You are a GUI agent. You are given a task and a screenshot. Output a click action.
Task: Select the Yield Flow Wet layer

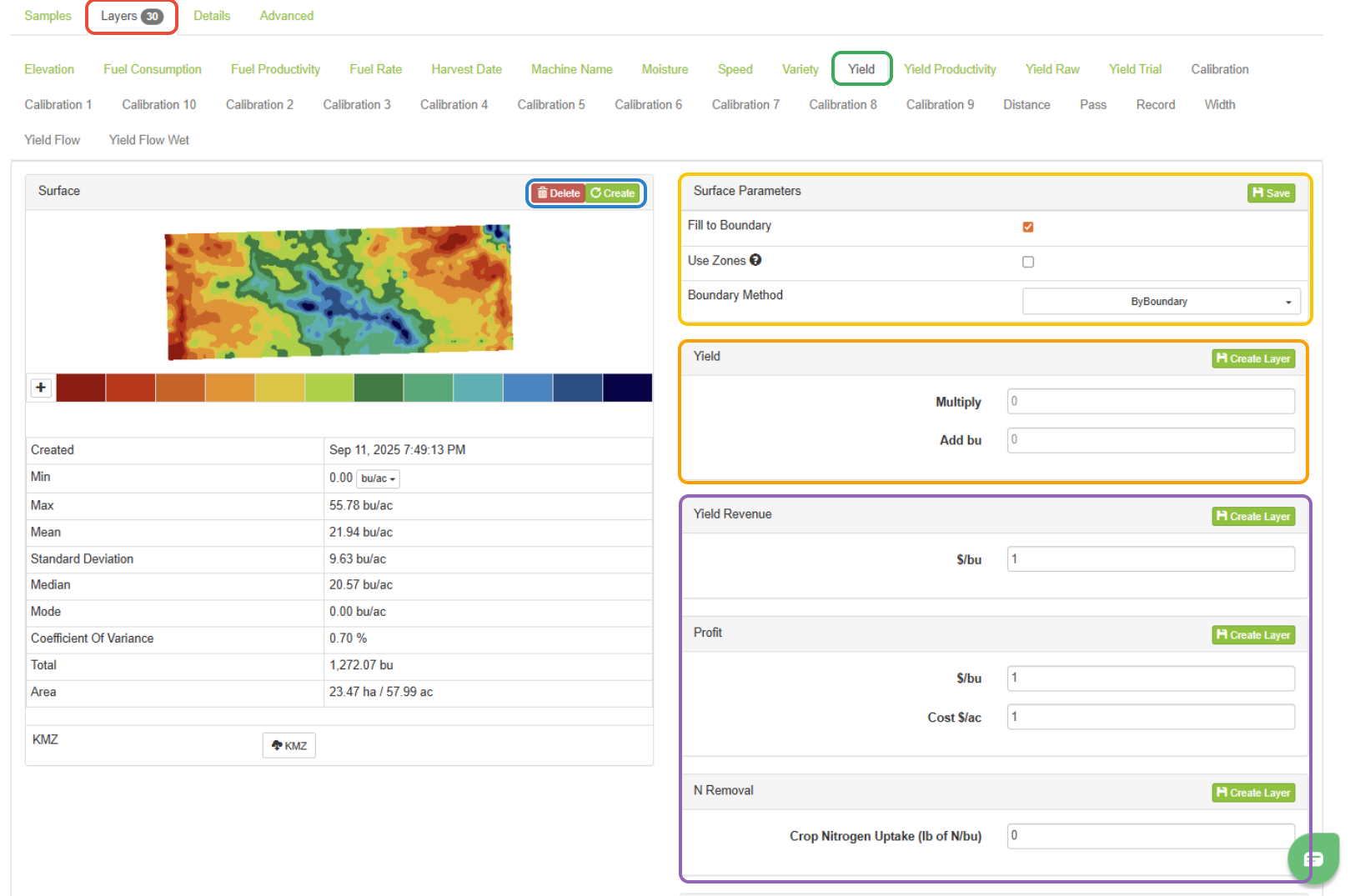coord(149,140)
